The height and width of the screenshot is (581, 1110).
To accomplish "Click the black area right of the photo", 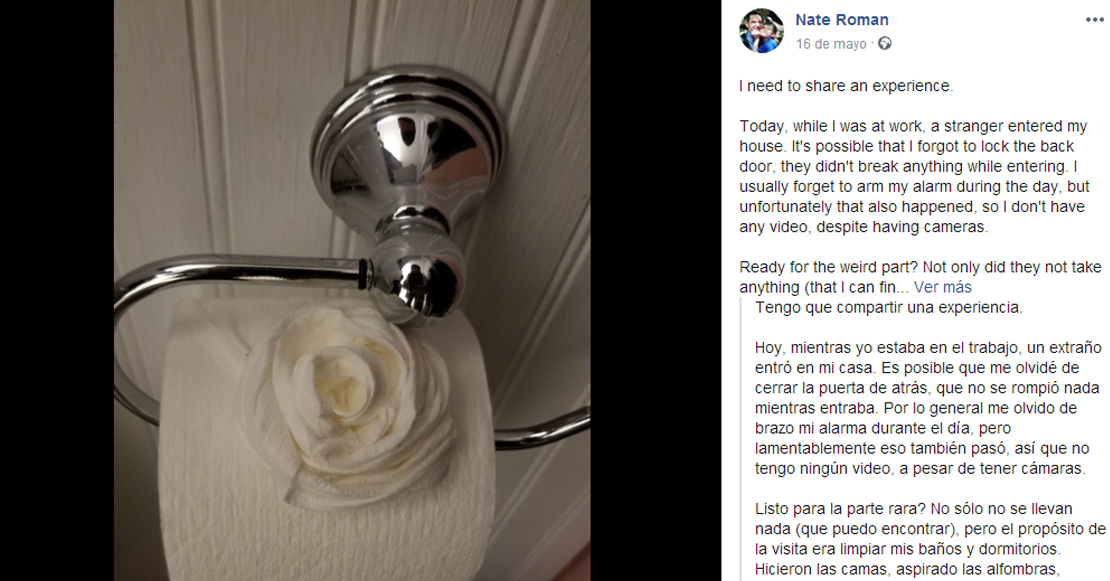I will click(x=656, y=290).
